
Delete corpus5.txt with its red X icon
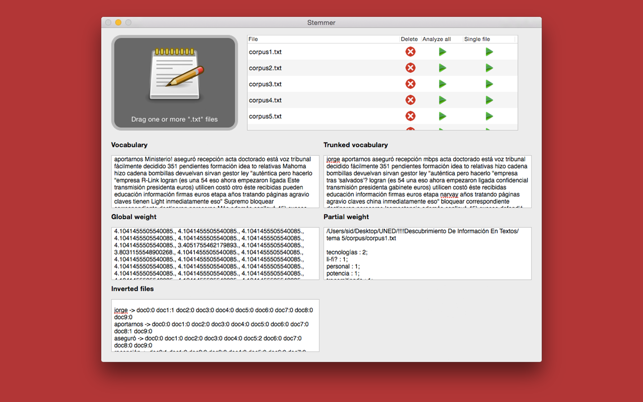coord(410,116)
